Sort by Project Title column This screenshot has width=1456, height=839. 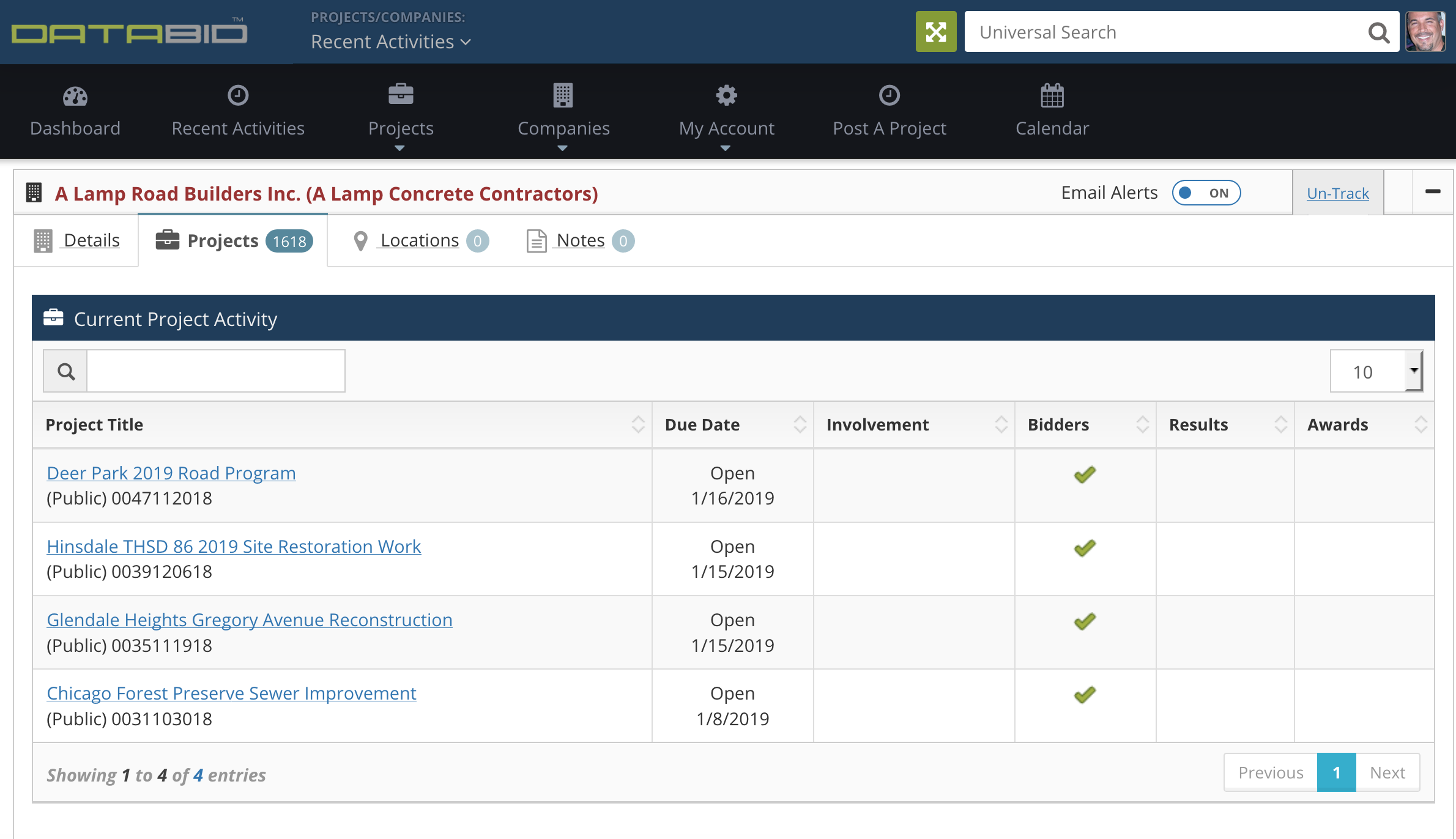coord(343,424)
